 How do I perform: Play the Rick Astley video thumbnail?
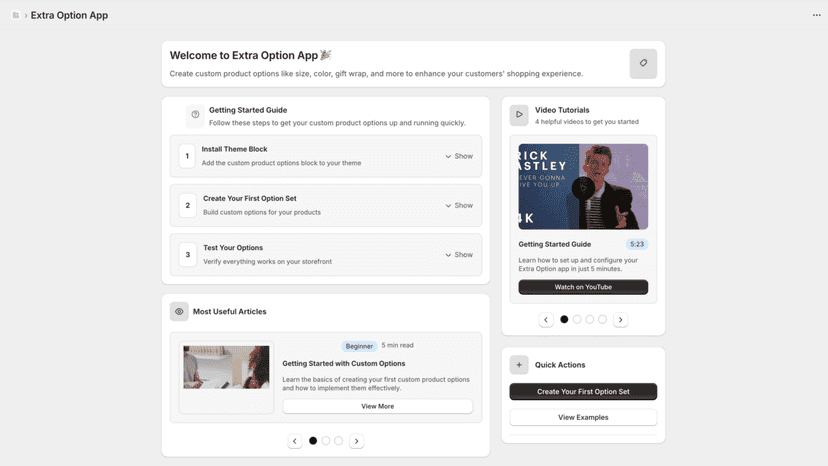tap(583, 187)
